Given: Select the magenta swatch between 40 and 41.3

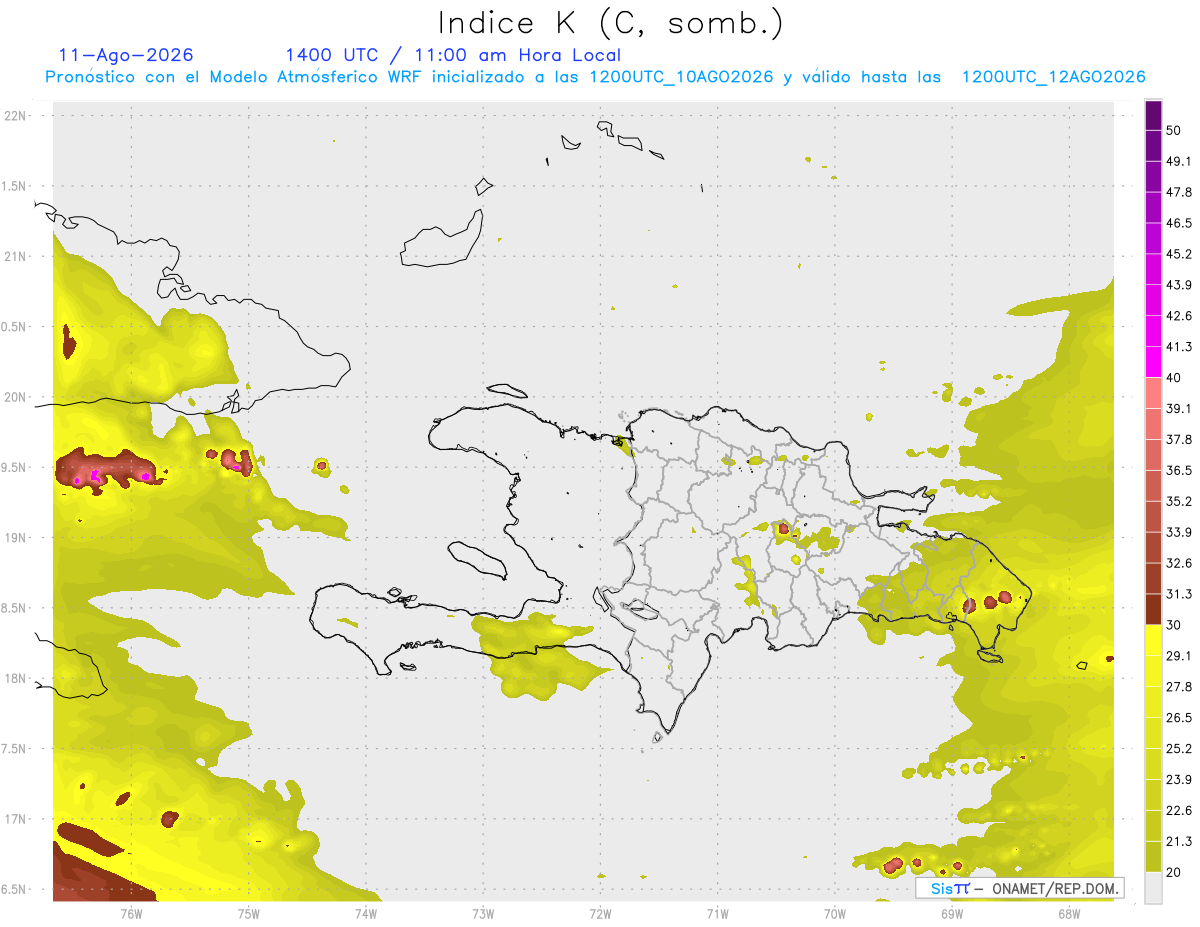Looking at the screenshot, I should point(1153,362).
